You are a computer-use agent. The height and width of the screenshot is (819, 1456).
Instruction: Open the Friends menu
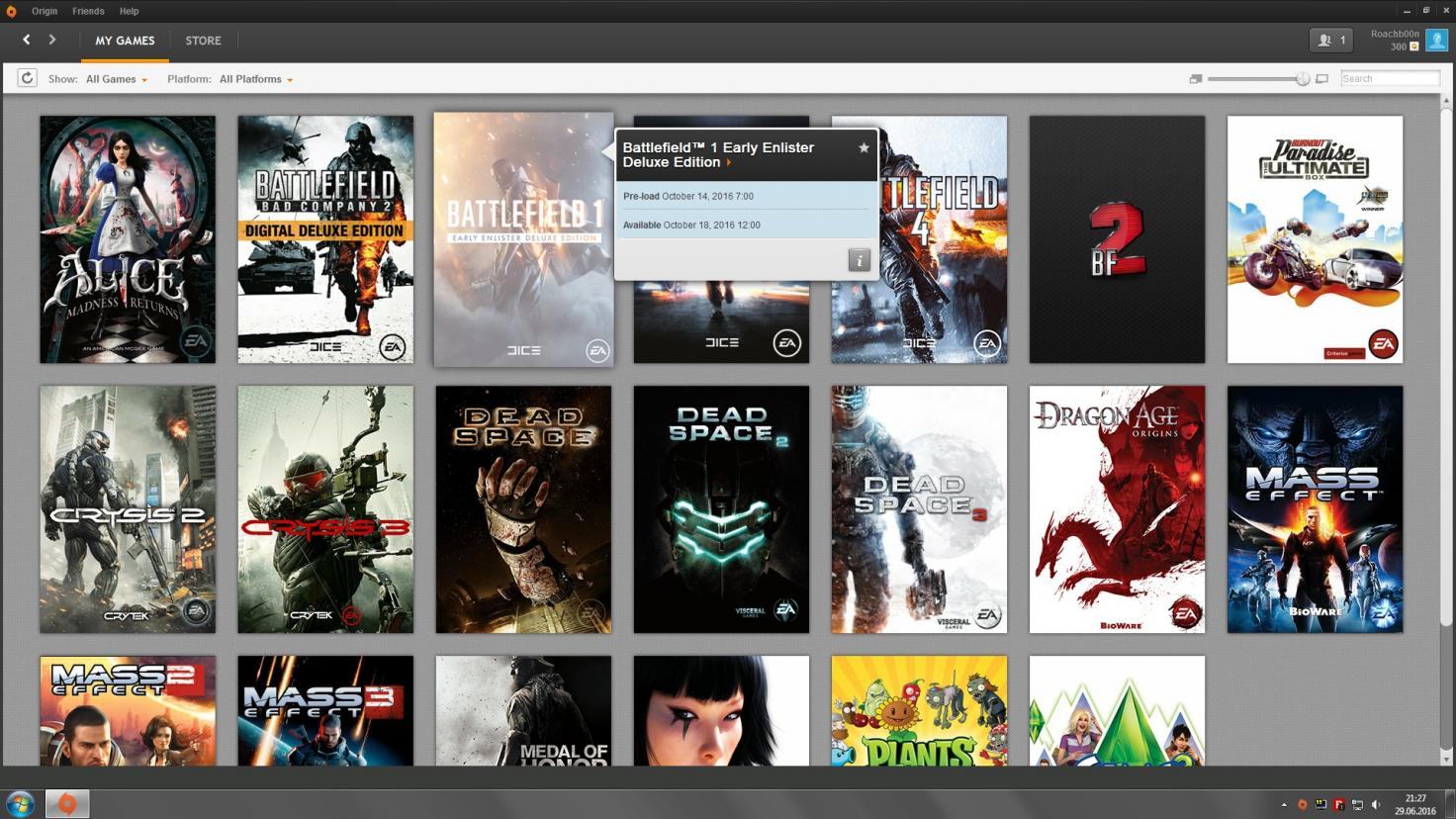[88, 11]
